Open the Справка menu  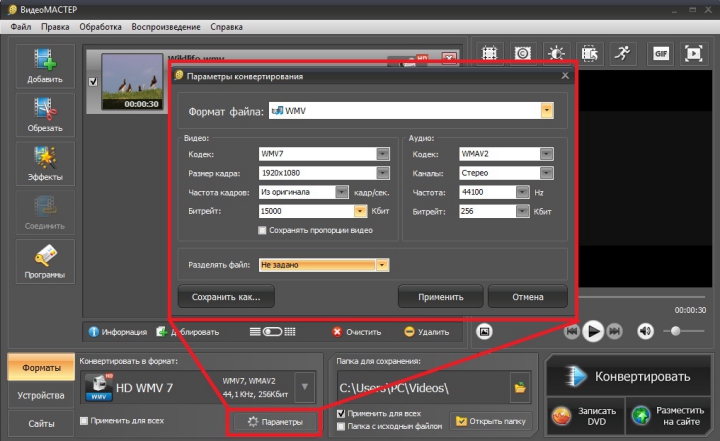[x=226, y=27]
